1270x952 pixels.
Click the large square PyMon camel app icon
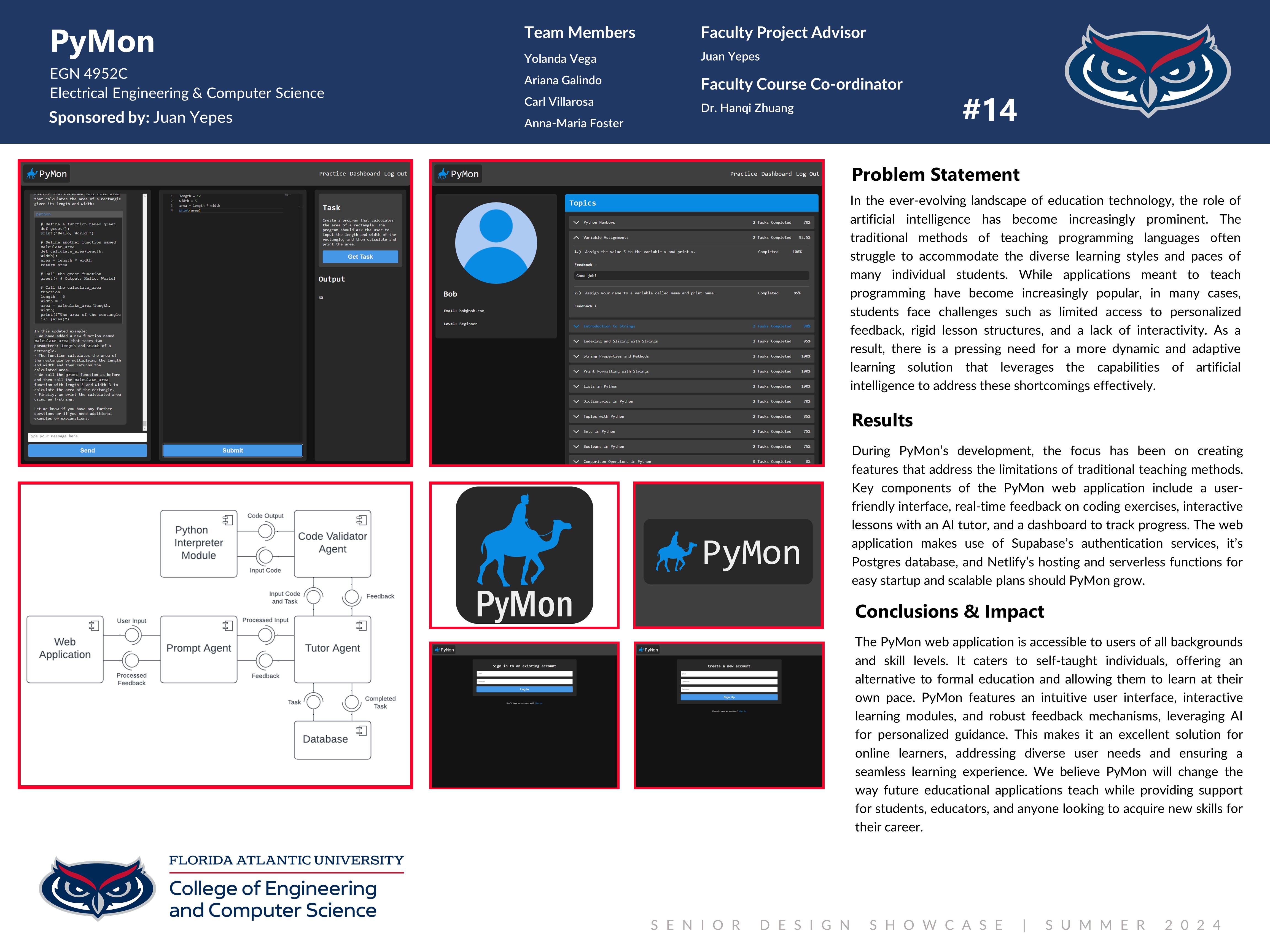524,555
